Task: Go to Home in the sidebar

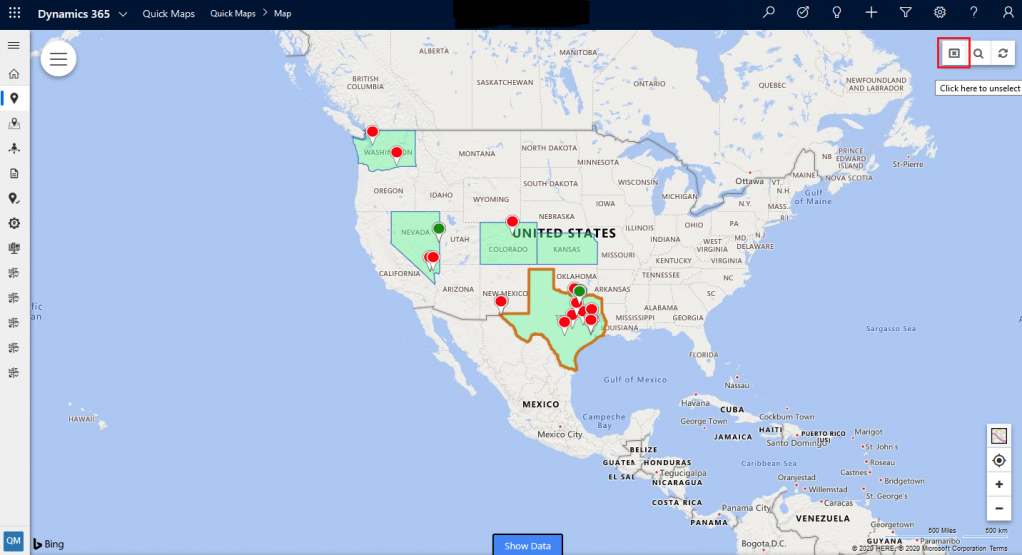Action: tap(14, 74)
